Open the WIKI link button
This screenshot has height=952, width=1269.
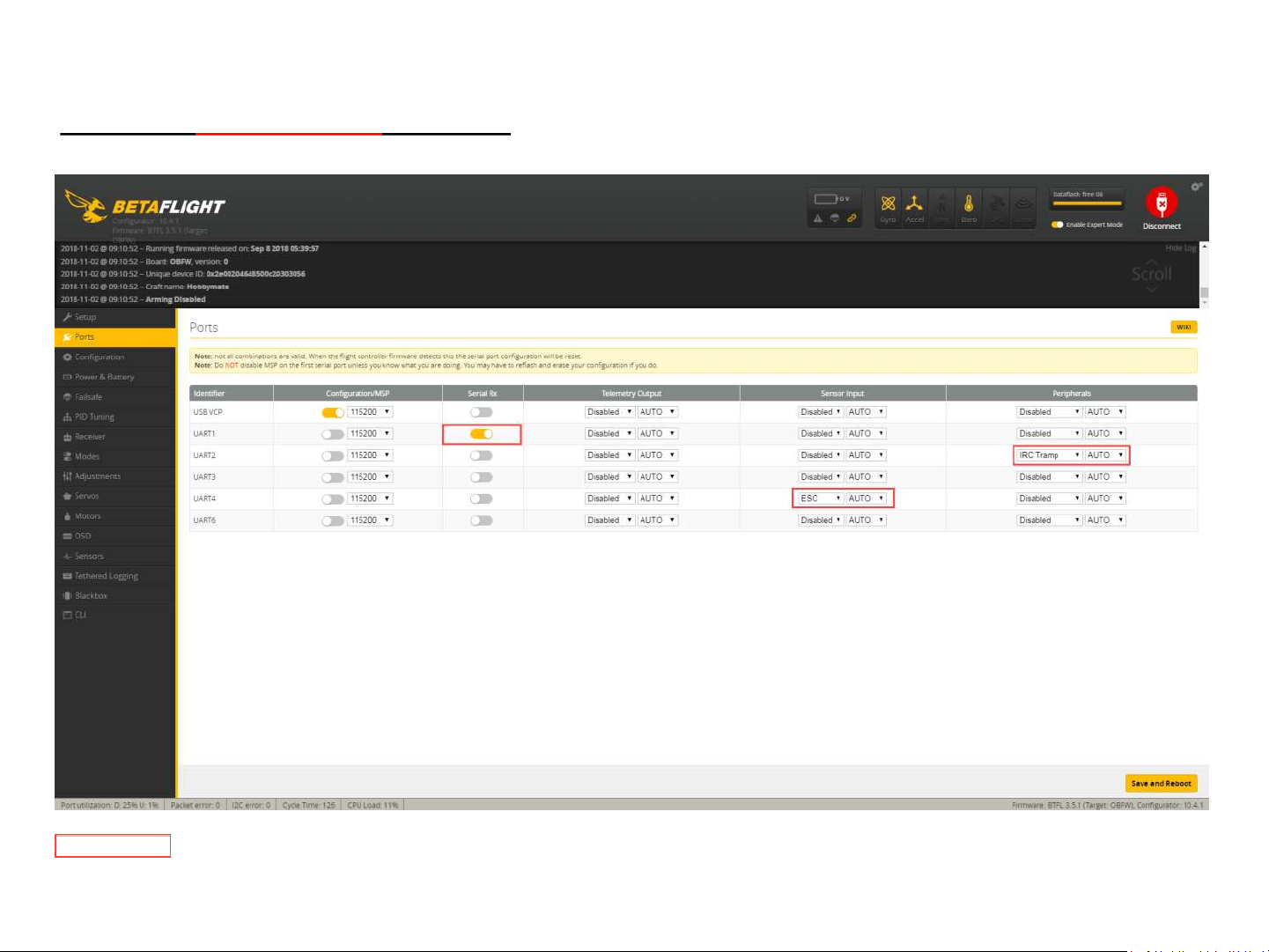click(1184, 327)
